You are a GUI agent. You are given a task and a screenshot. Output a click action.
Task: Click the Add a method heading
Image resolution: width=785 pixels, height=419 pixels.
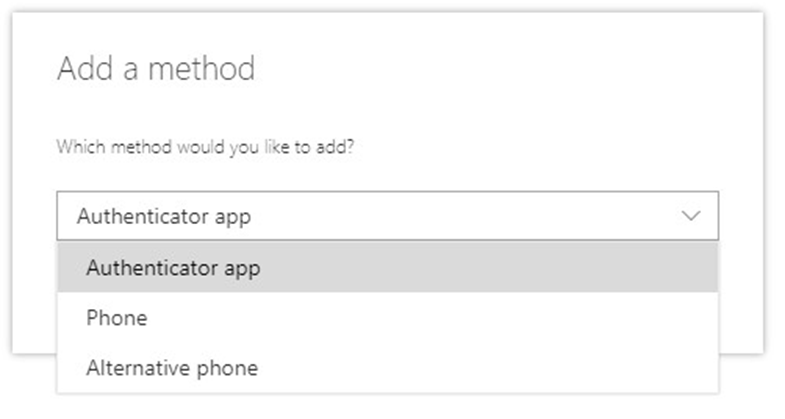pyautogui.click(x=156, y=69)
